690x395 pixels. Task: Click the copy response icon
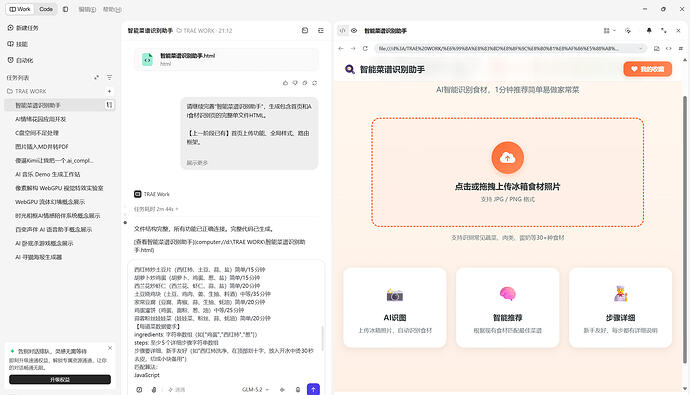[x=305, y=83]
